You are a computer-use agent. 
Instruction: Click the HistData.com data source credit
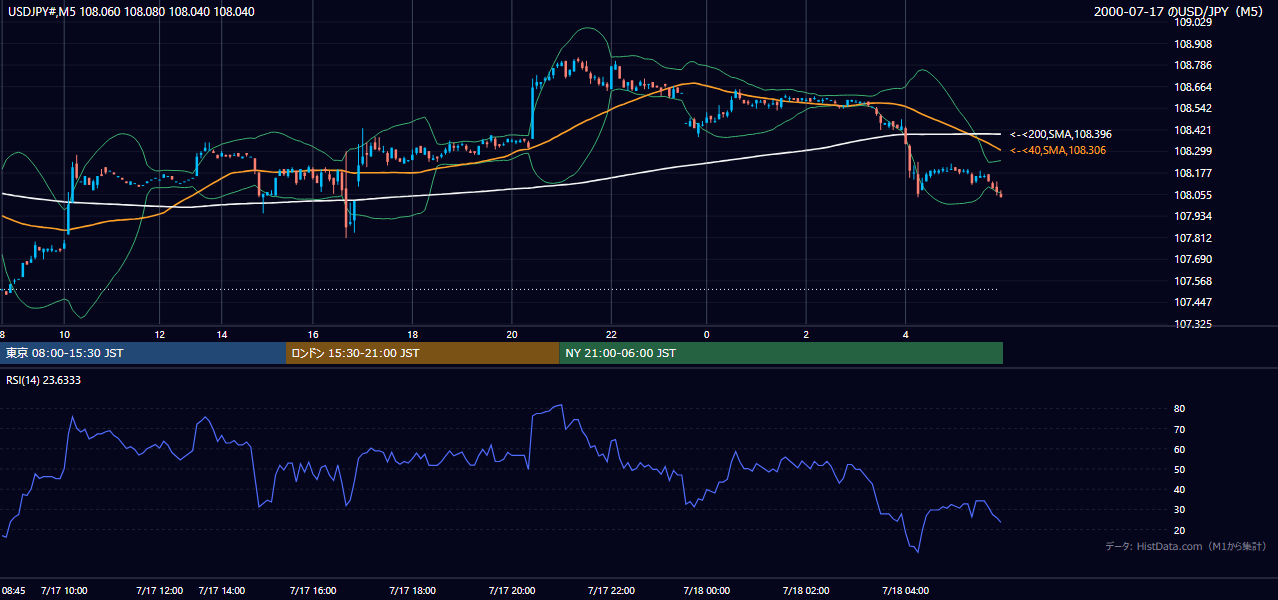click(x=1186, y=546)
